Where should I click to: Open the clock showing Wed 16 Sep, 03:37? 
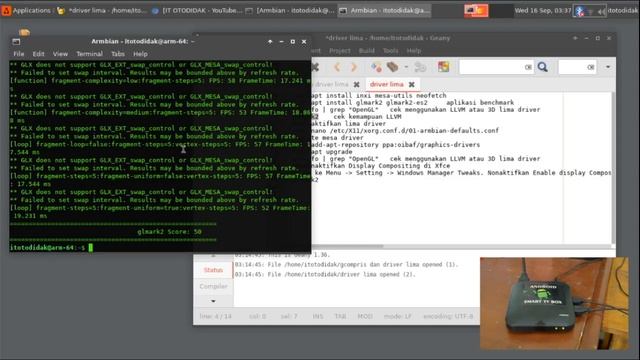(542, 11)
